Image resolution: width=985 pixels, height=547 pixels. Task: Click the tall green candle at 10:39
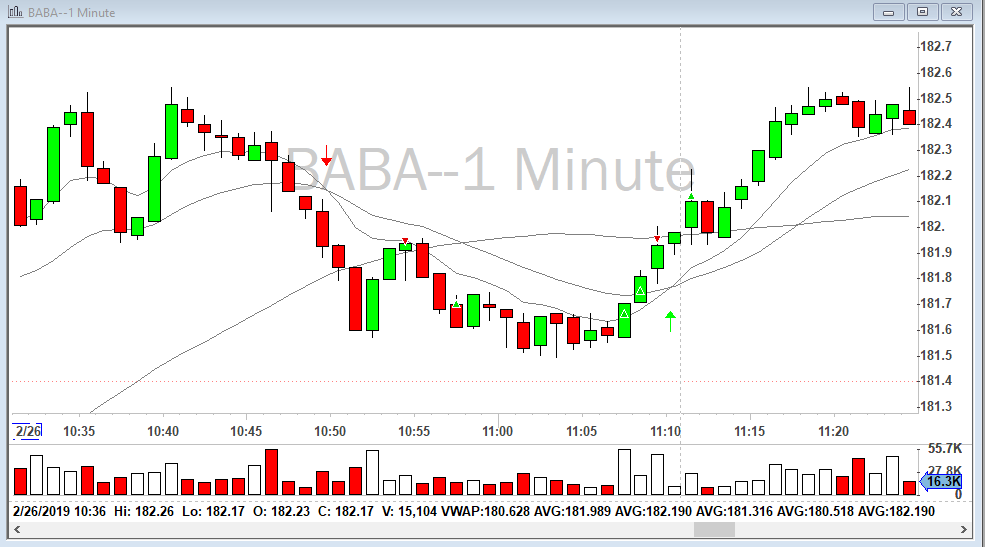154,188
